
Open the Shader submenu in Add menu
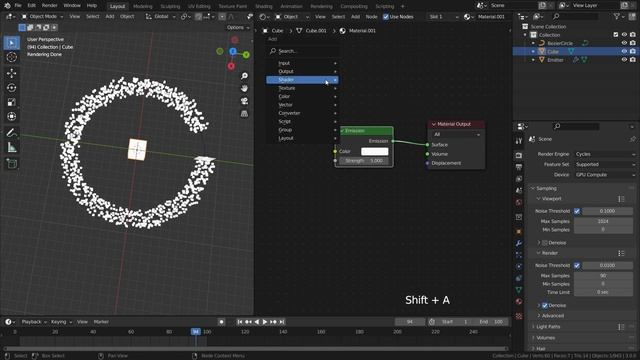(x=302, y=80)
